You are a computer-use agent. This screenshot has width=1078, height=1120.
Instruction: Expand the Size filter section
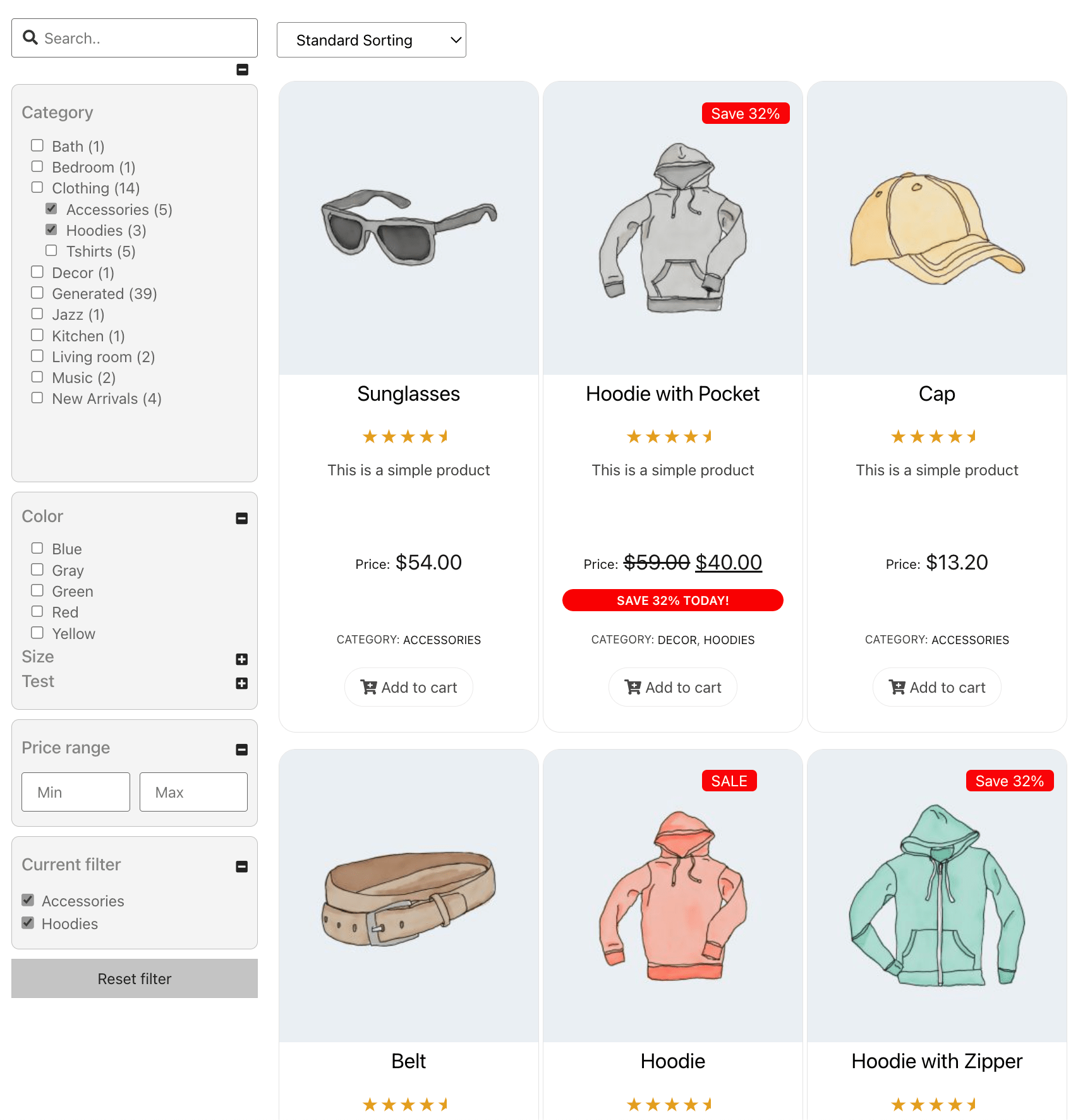pyautogui.click(x=241, y=659)
